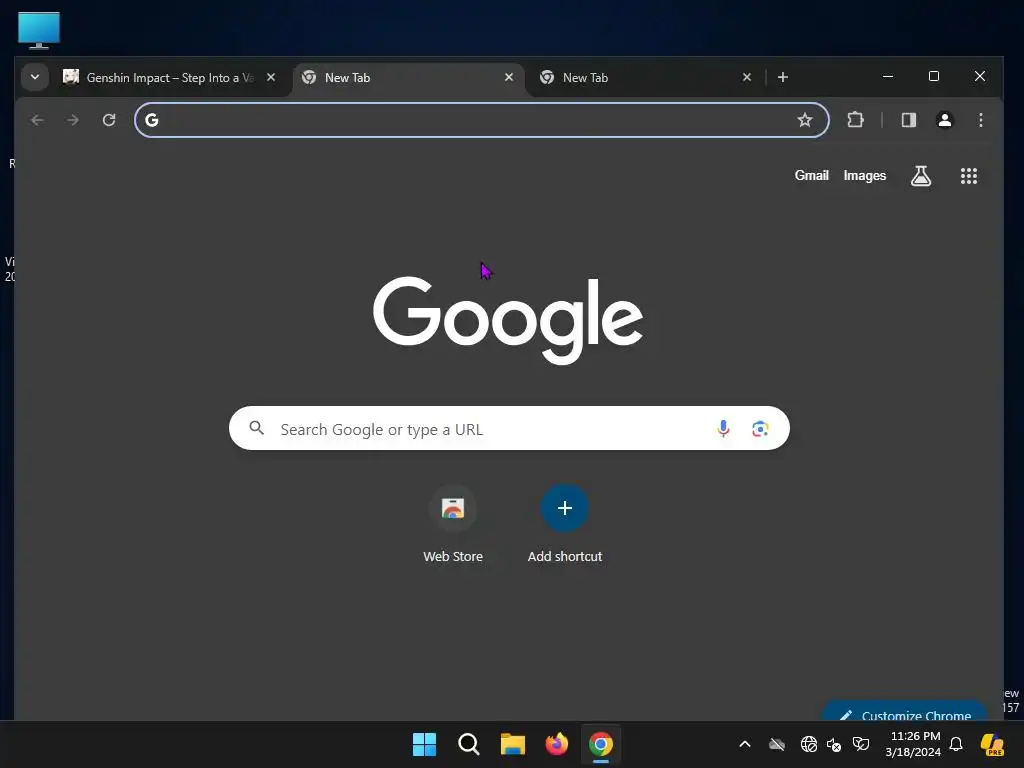Screen dimensions: 1024x768
Task: Switch to the Genshin Impact tab
Action: [158, 78]
